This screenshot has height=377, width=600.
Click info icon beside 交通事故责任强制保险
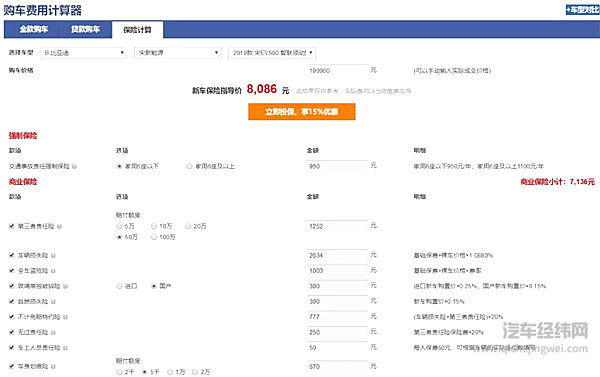point(74,166)
